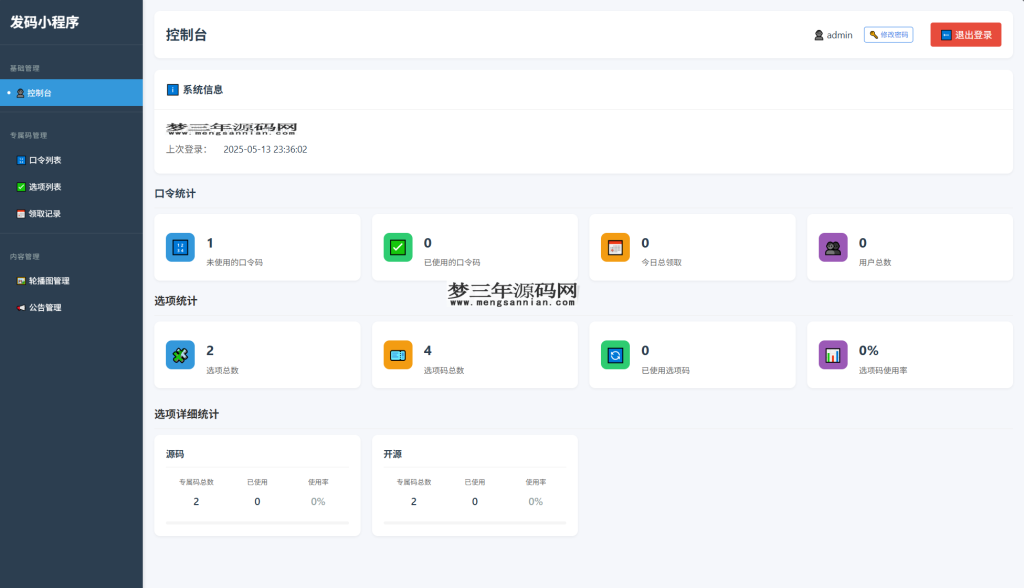Collapse the 专属码管理 sidebar section
The image size is (1024, 588).
coord(31,134)
